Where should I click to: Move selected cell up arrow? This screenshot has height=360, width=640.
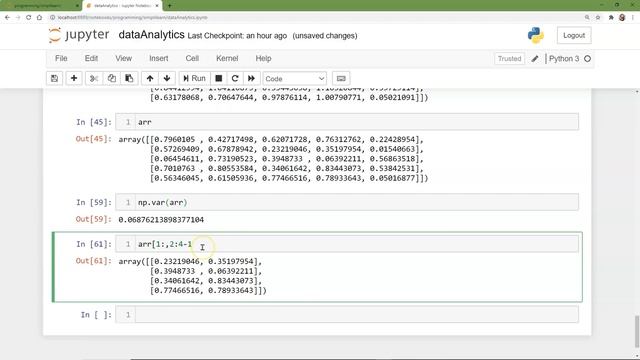point(150,78)
